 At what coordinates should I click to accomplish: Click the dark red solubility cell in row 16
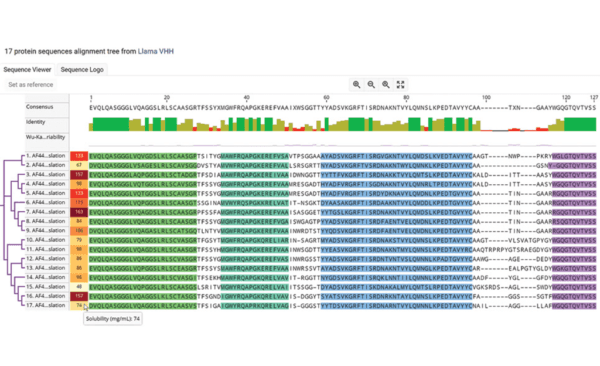(79, 296)
